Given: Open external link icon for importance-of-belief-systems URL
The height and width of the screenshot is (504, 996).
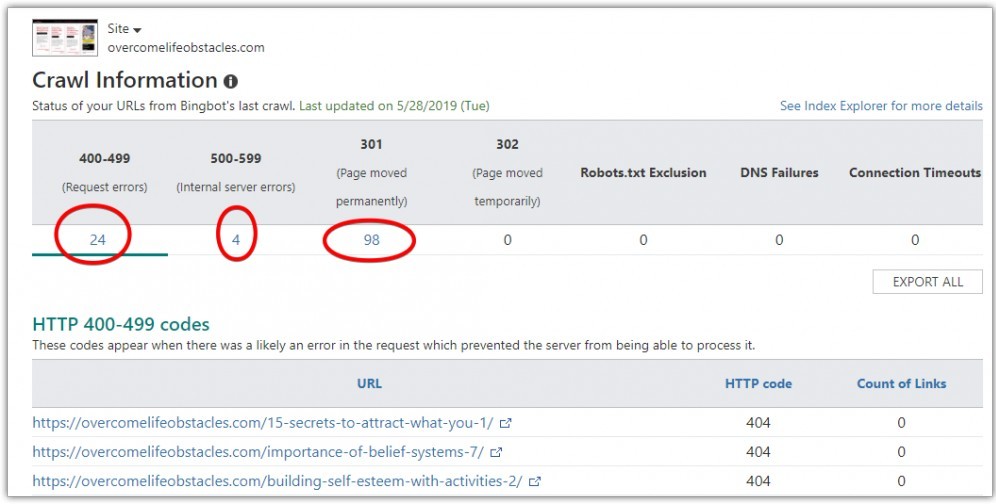Looking at the screenshot, I should click(496, 453).
